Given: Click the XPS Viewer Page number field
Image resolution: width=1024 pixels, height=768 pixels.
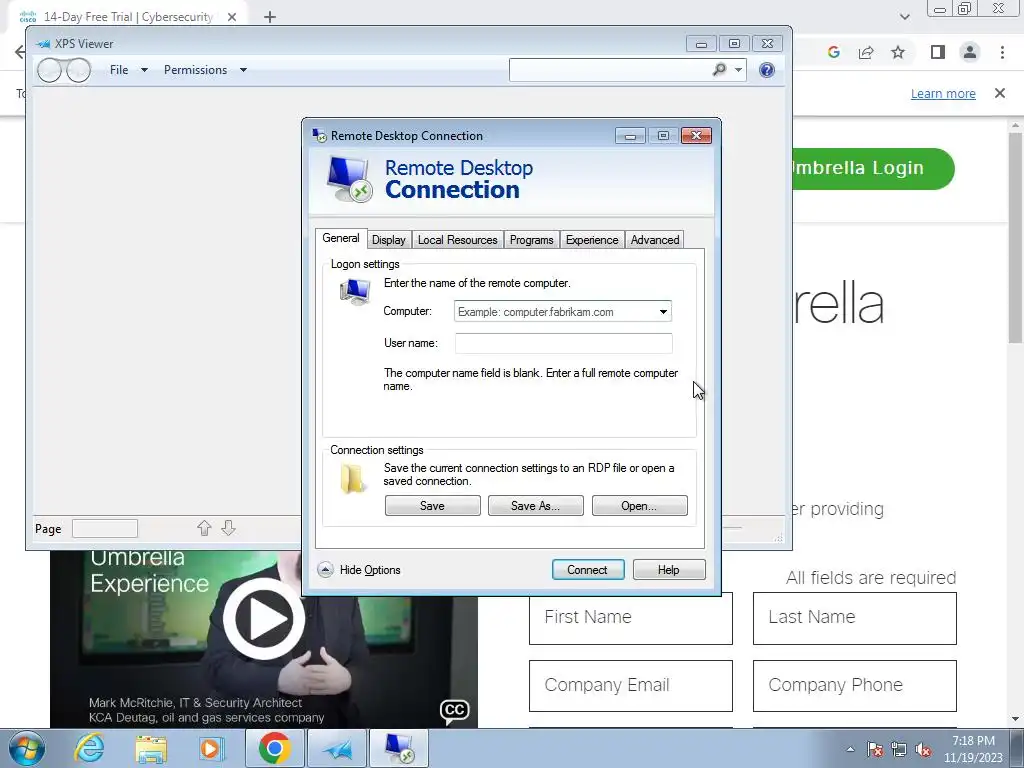Looking at the screenshot, I should (104, 528).
